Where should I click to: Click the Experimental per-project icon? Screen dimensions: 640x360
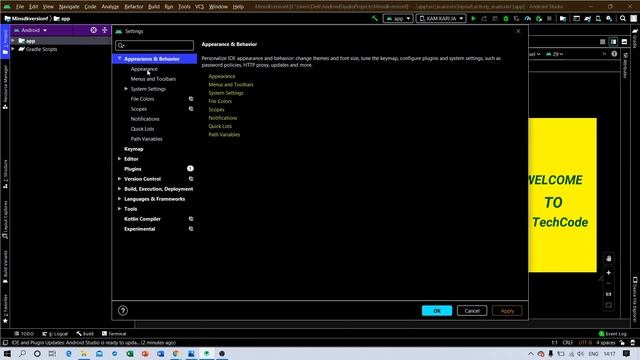pyautogui.click(x=191, y=229)
